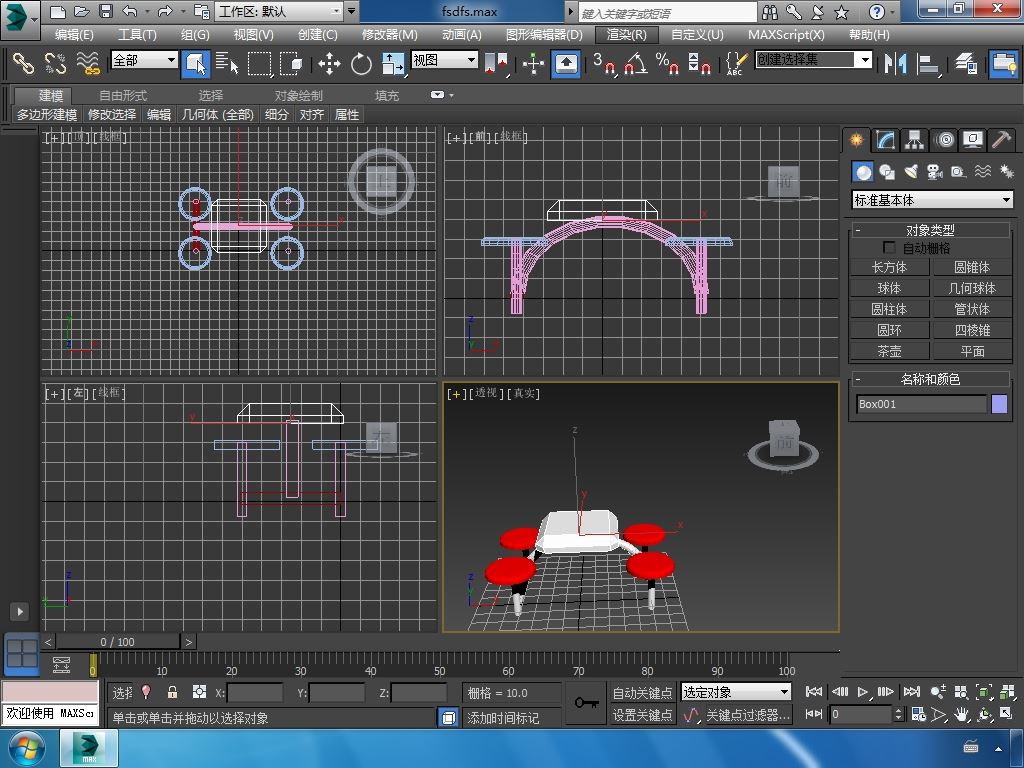Image resolution: width=1024 pixels, height=768 pixels.
Task: Open the Utilities panel hammer icon
Action: 1001,140
